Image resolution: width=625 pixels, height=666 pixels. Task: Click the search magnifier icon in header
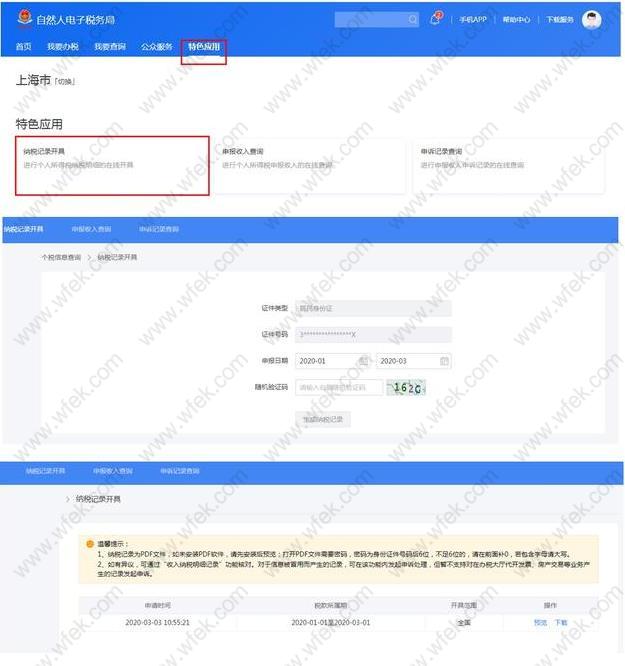tap(413, 20)
